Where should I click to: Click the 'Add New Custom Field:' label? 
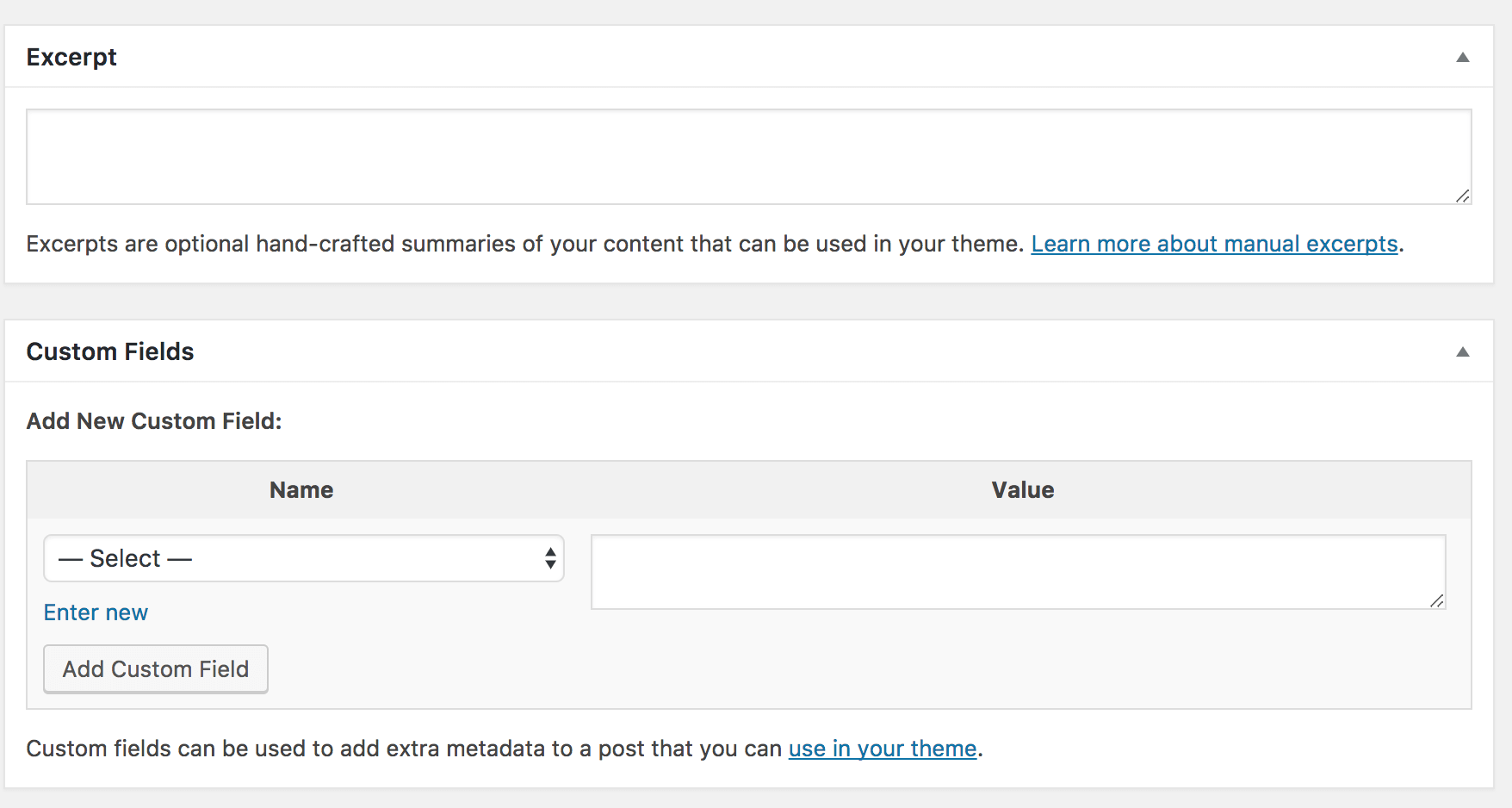click(x=154, y=421)
